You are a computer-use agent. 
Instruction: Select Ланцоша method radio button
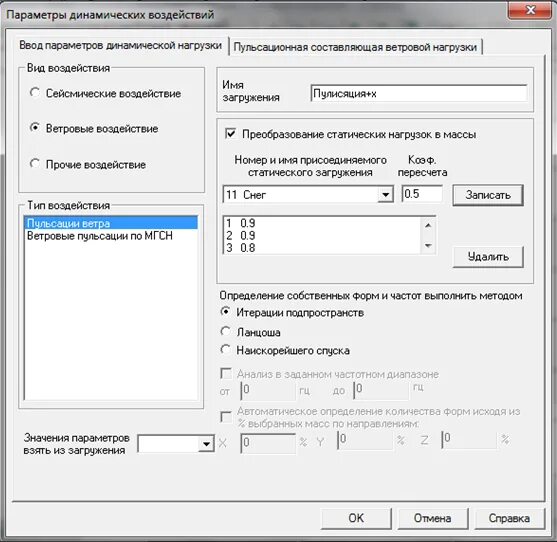[225, 331]
